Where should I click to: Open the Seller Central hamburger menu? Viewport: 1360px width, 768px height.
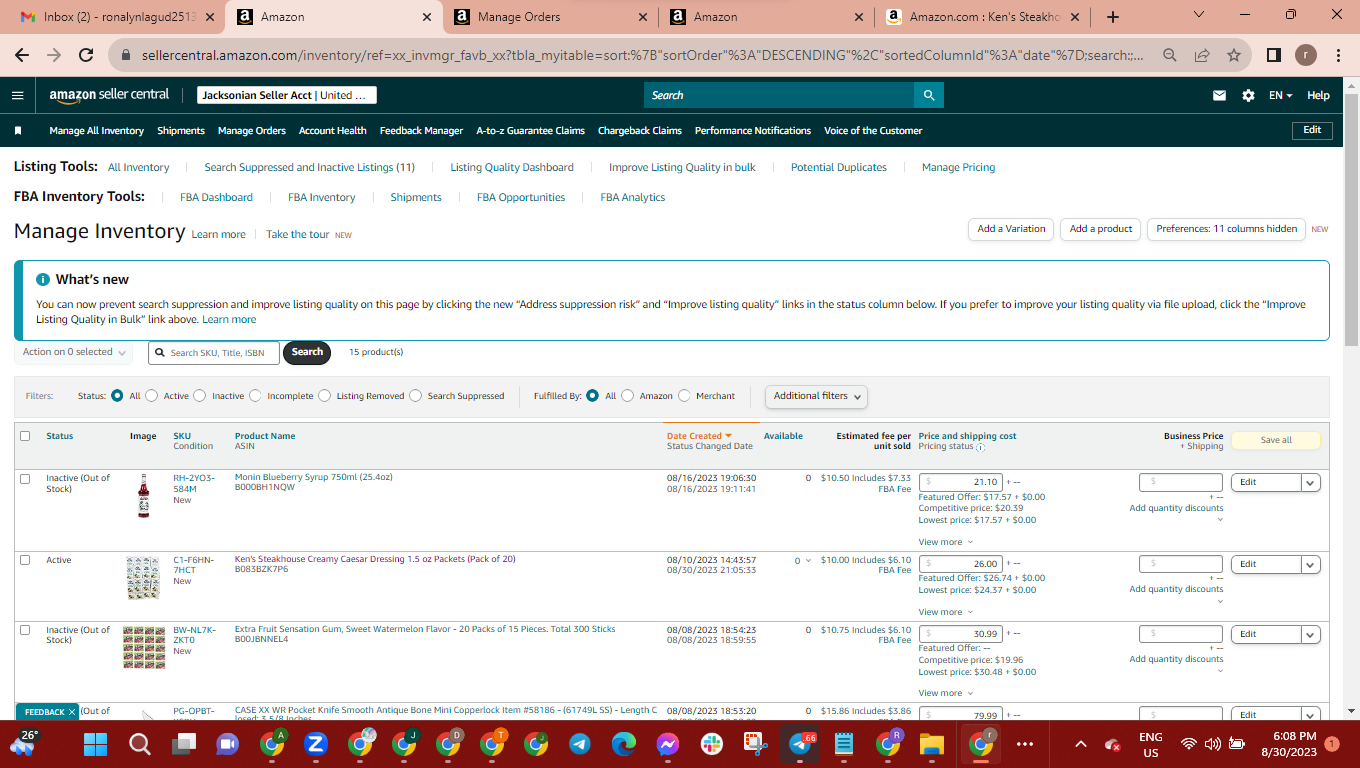[17, 95]
